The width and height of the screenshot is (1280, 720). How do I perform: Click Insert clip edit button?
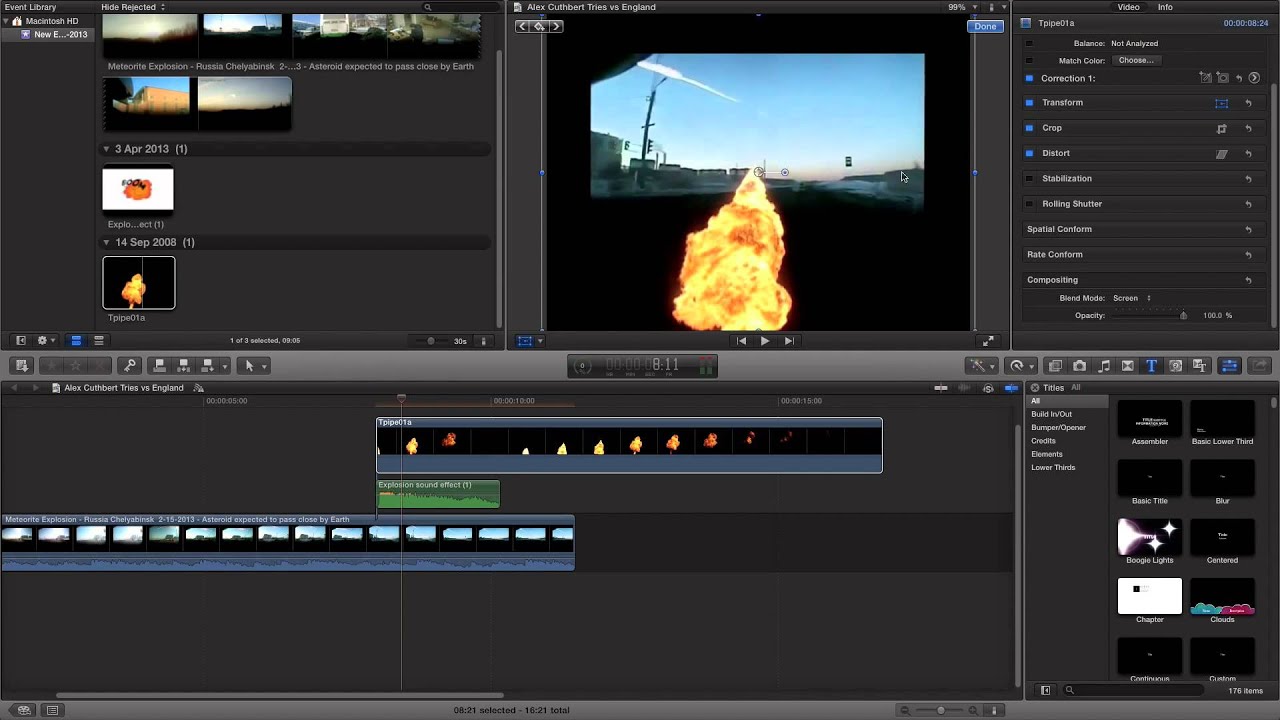[x=184, y=366]
